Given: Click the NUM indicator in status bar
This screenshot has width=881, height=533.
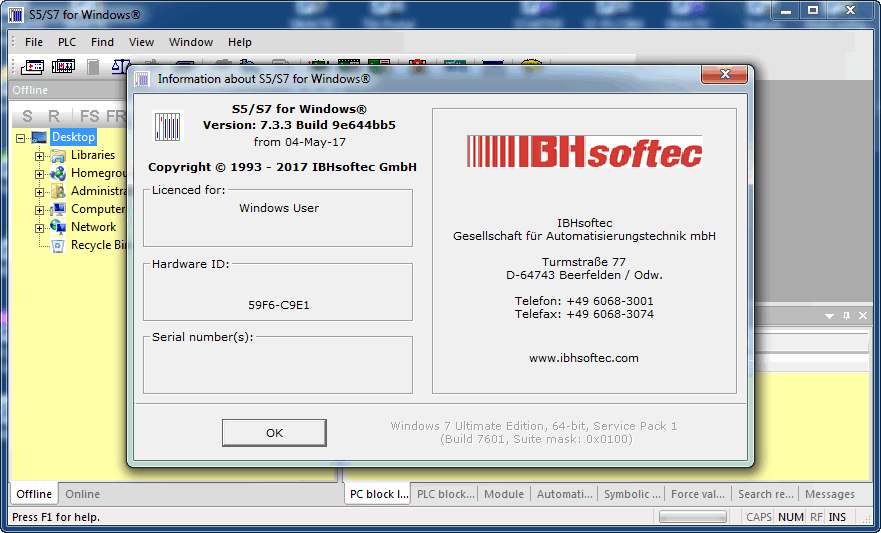Looking at the screenshot, I should 791,517.
